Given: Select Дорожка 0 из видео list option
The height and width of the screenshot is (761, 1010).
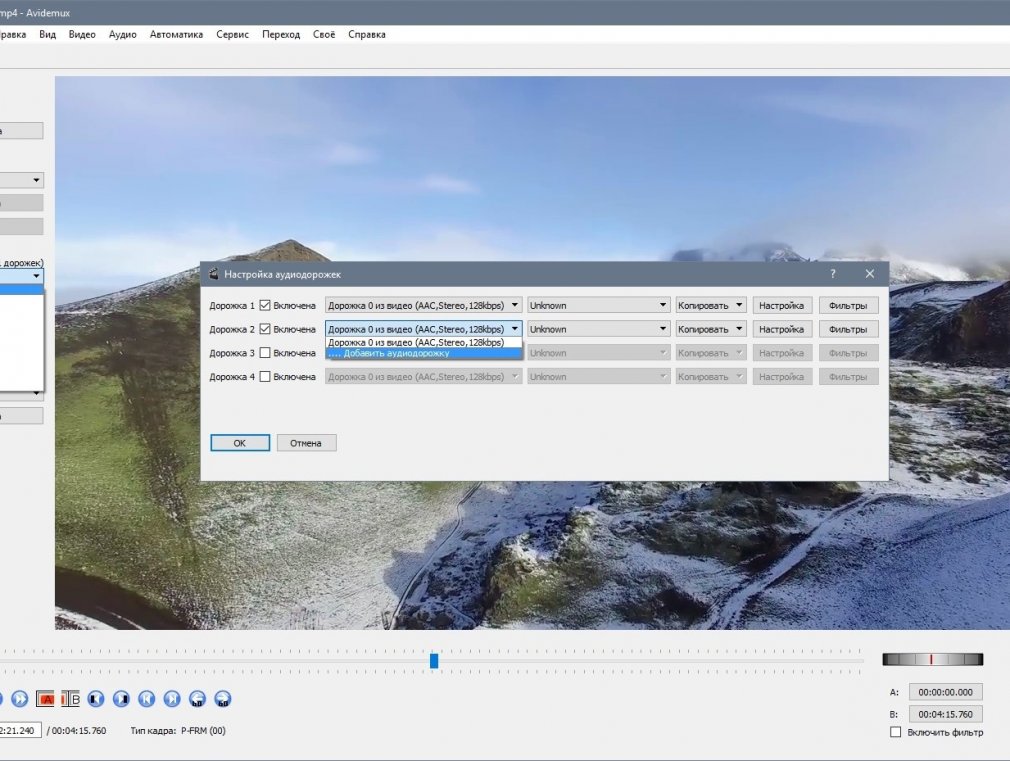Looking at the screenshot, I should pyautogui.click(x=423, y=343).
